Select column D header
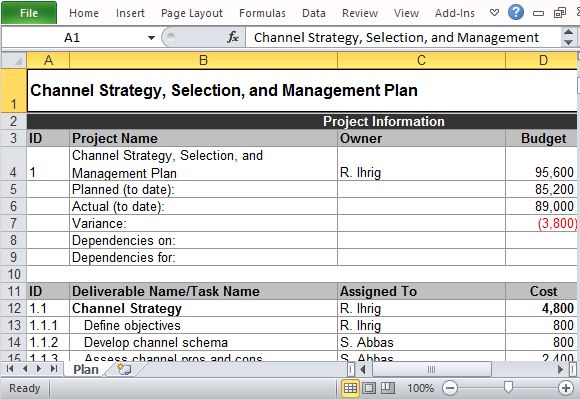 [542, 60]
